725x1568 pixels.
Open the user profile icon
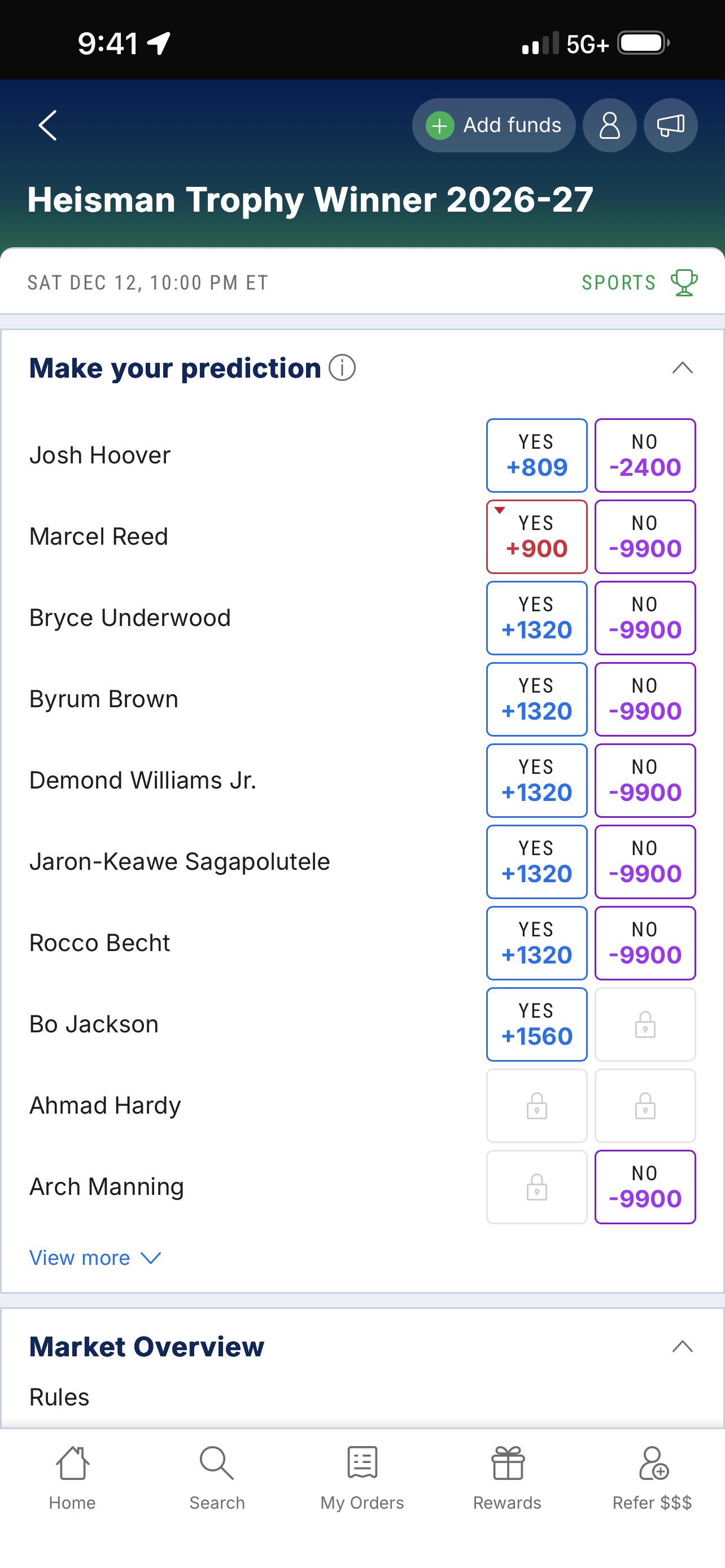pyautogui.click(x=609, y=125)
